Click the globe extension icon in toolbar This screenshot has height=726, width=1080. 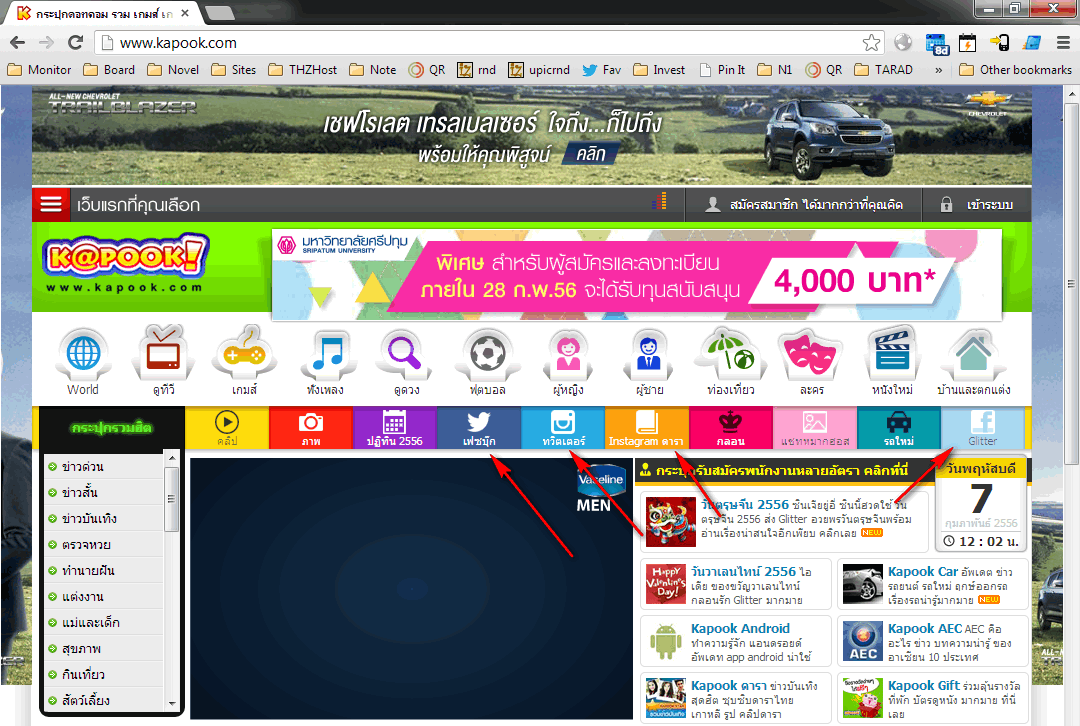click(x=903, y=43)
